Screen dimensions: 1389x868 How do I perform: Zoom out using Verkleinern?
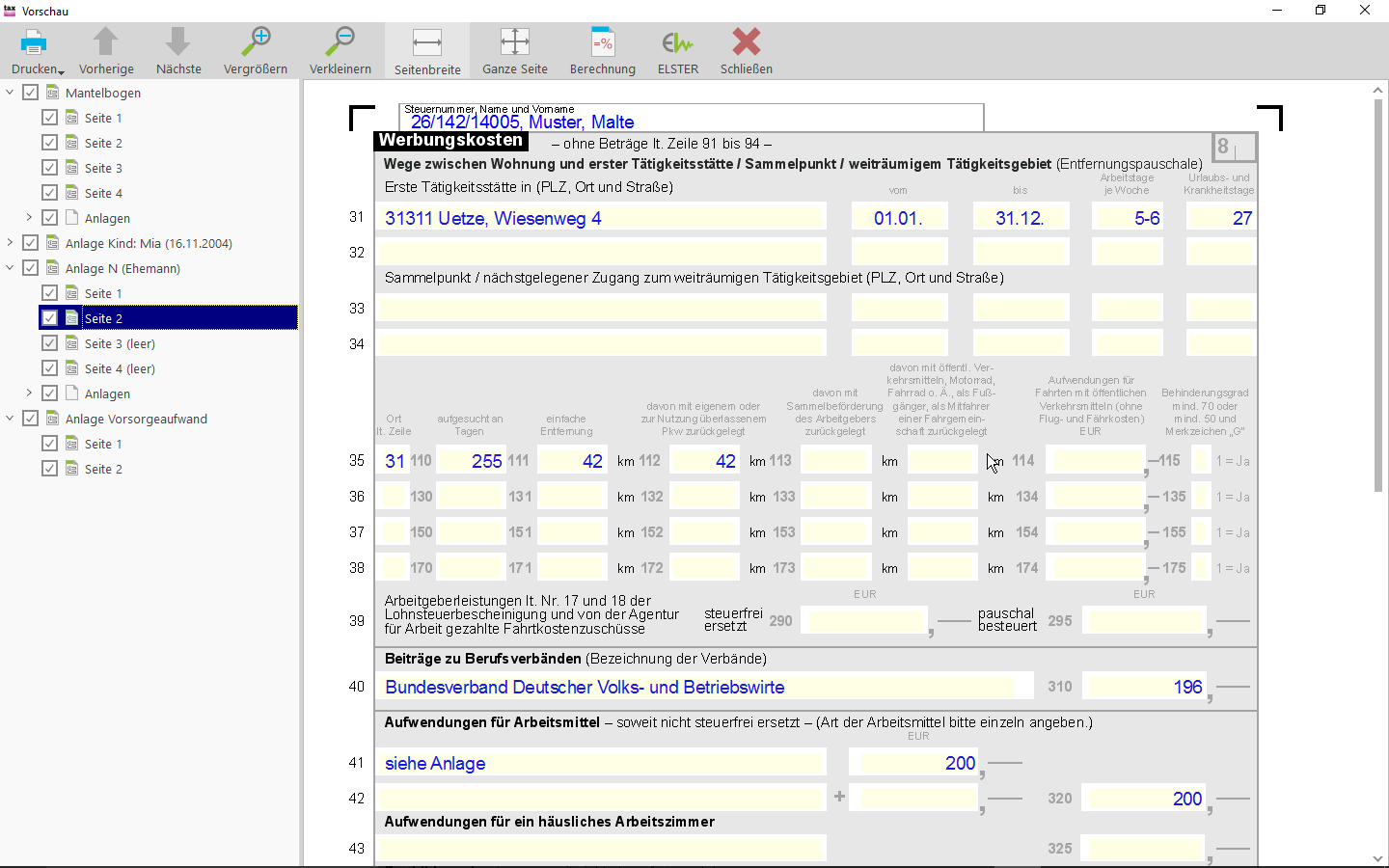click(340, 51)
